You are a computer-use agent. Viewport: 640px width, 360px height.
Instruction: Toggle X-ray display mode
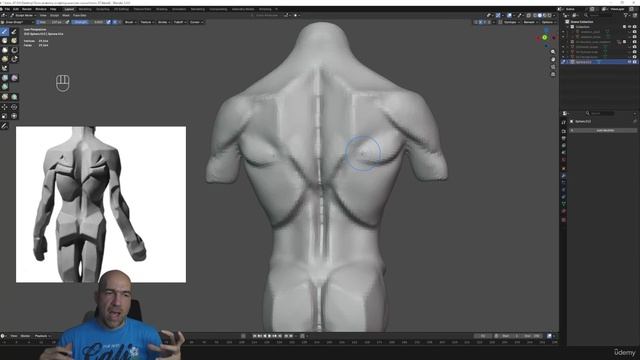528,15
